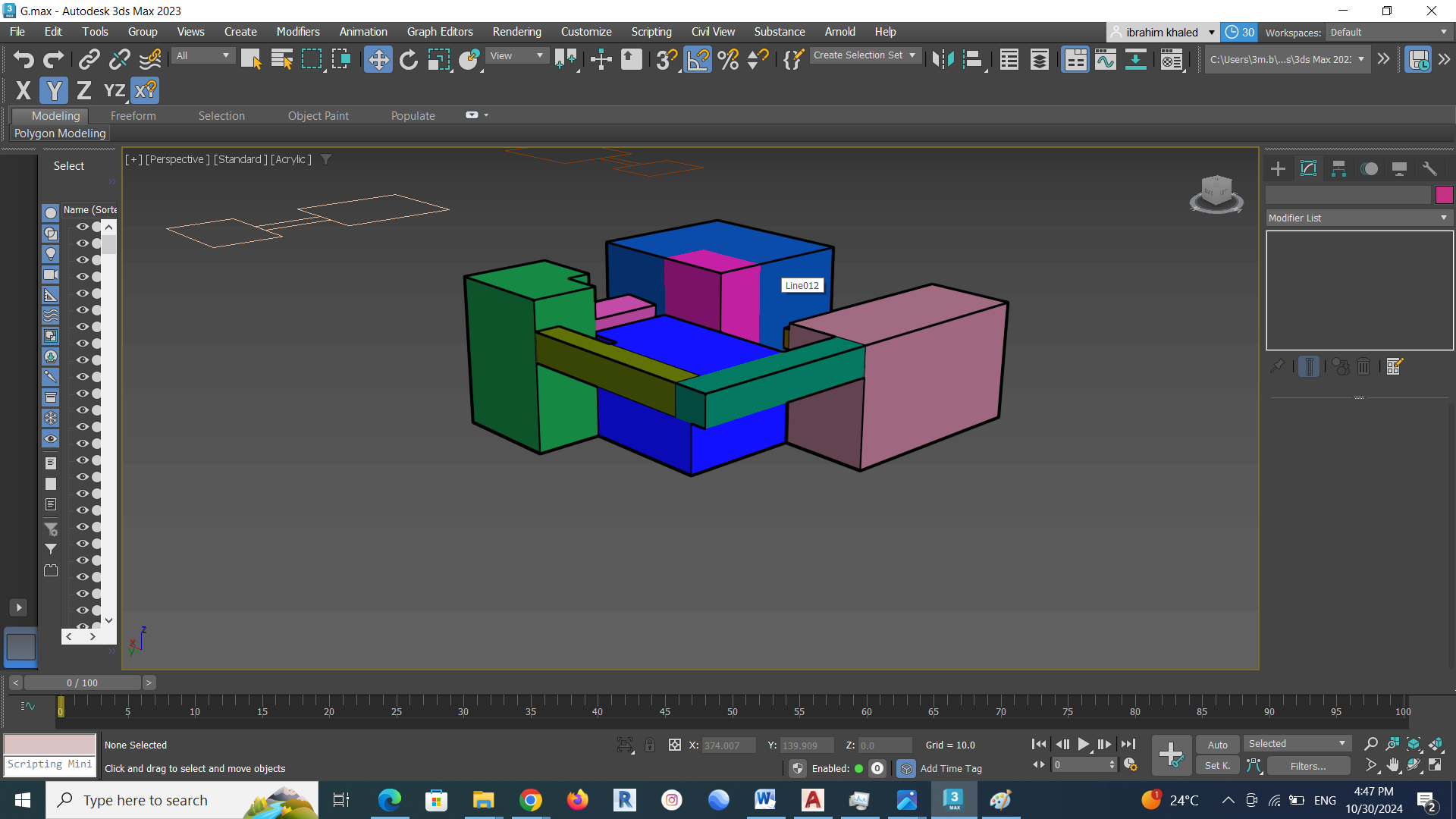The height and width of the screenshot is (819, 1456).
Task: Click the time slider 0 / 100
Action: pos(82,682)
